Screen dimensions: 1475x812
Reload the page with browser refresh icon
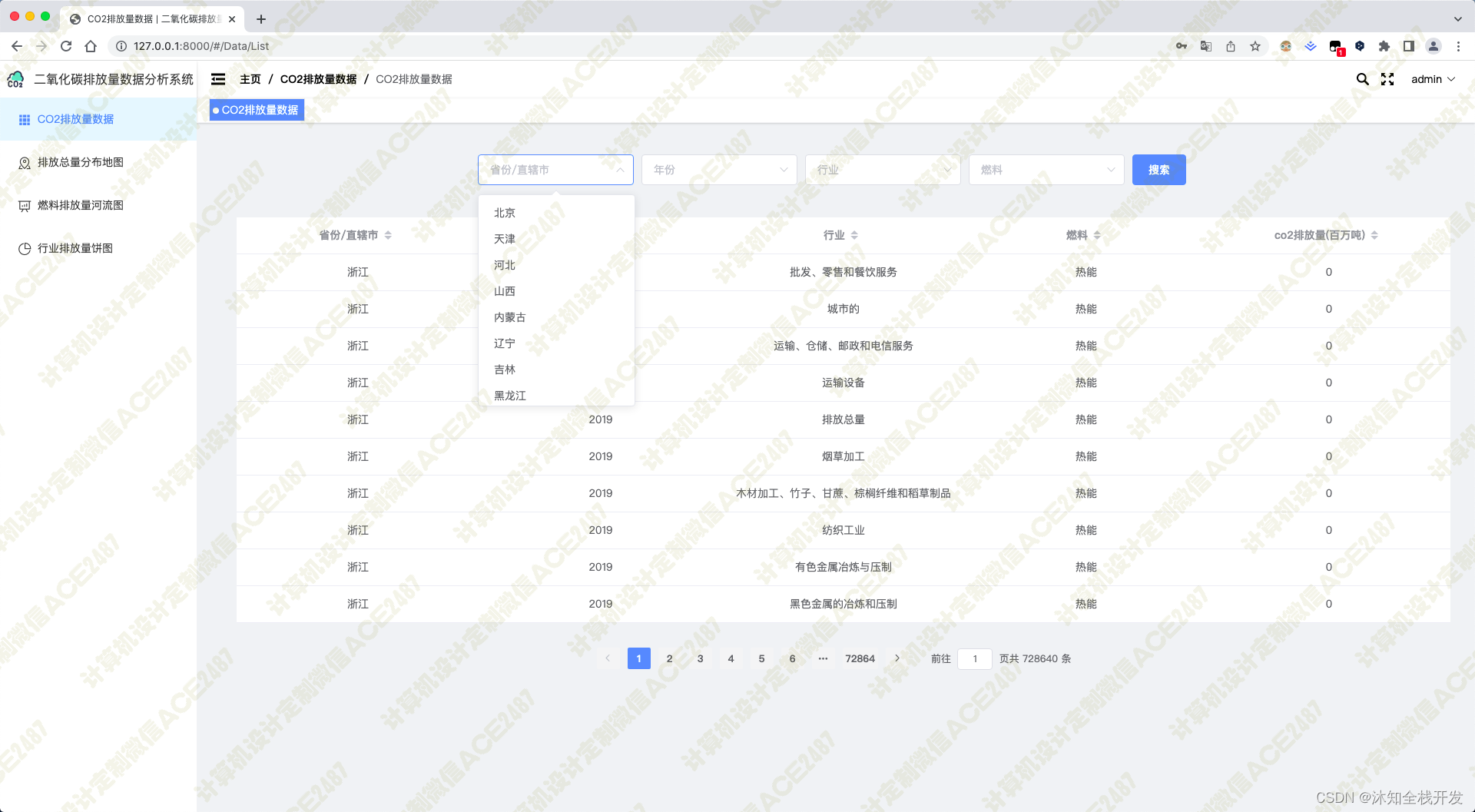[66, 46]
